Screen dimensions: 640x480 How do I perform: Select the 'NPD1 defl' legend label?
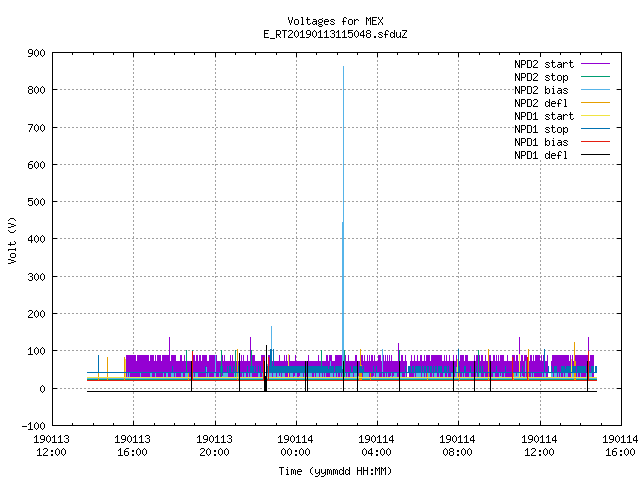[x=541, y=156]
